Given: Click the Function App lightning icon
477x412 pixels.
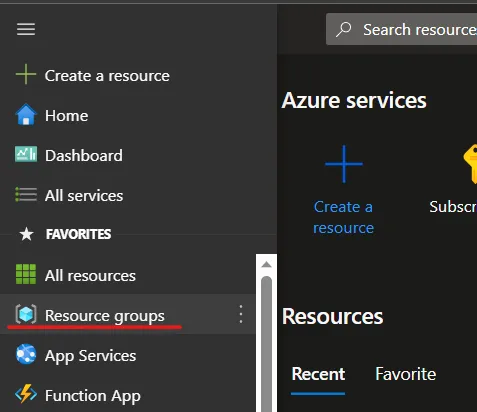Looking at the screenshot, I should [26, 394].
